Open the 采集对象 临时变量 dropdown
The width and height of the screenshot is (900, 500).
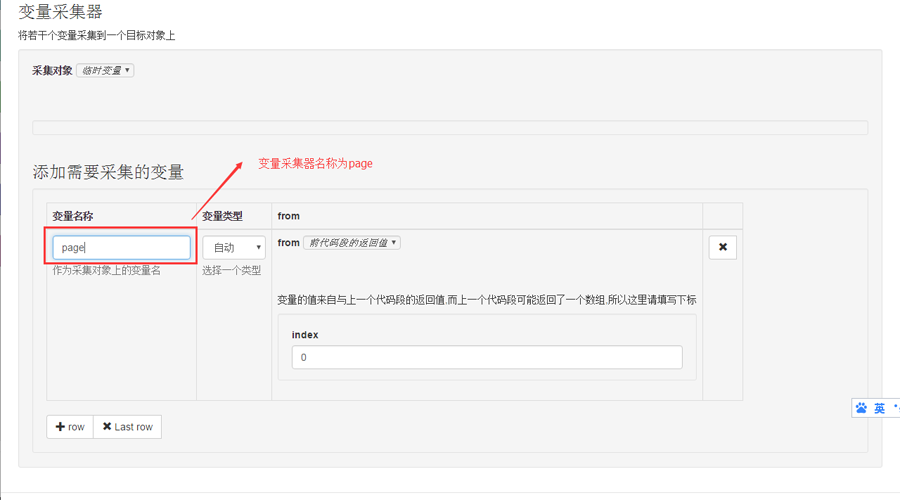[105, 71]
